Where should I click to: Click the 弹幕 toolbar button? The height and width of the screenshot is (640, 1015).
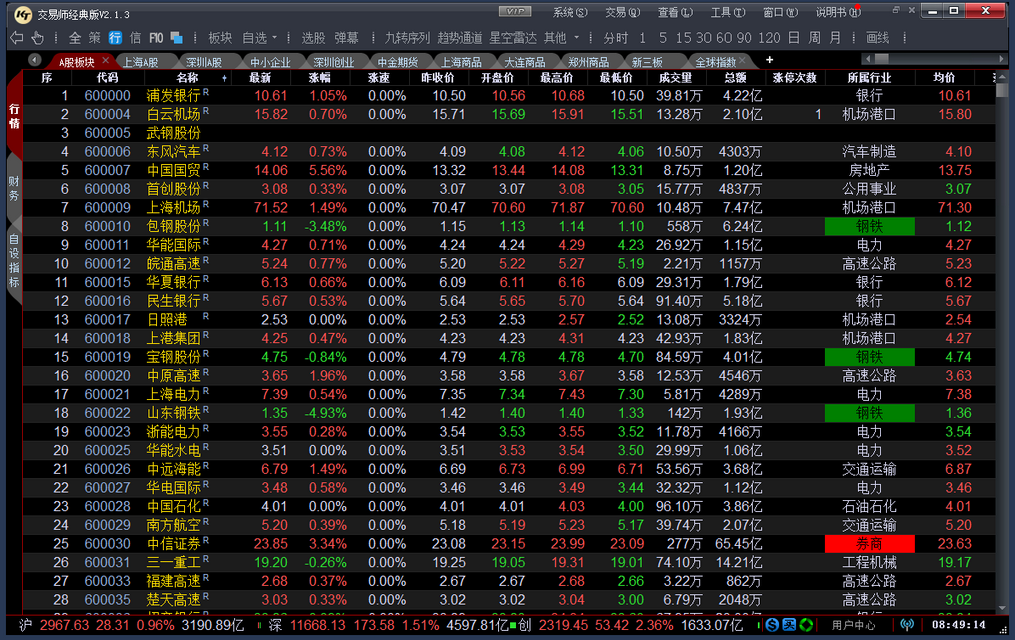click(346, 38)
